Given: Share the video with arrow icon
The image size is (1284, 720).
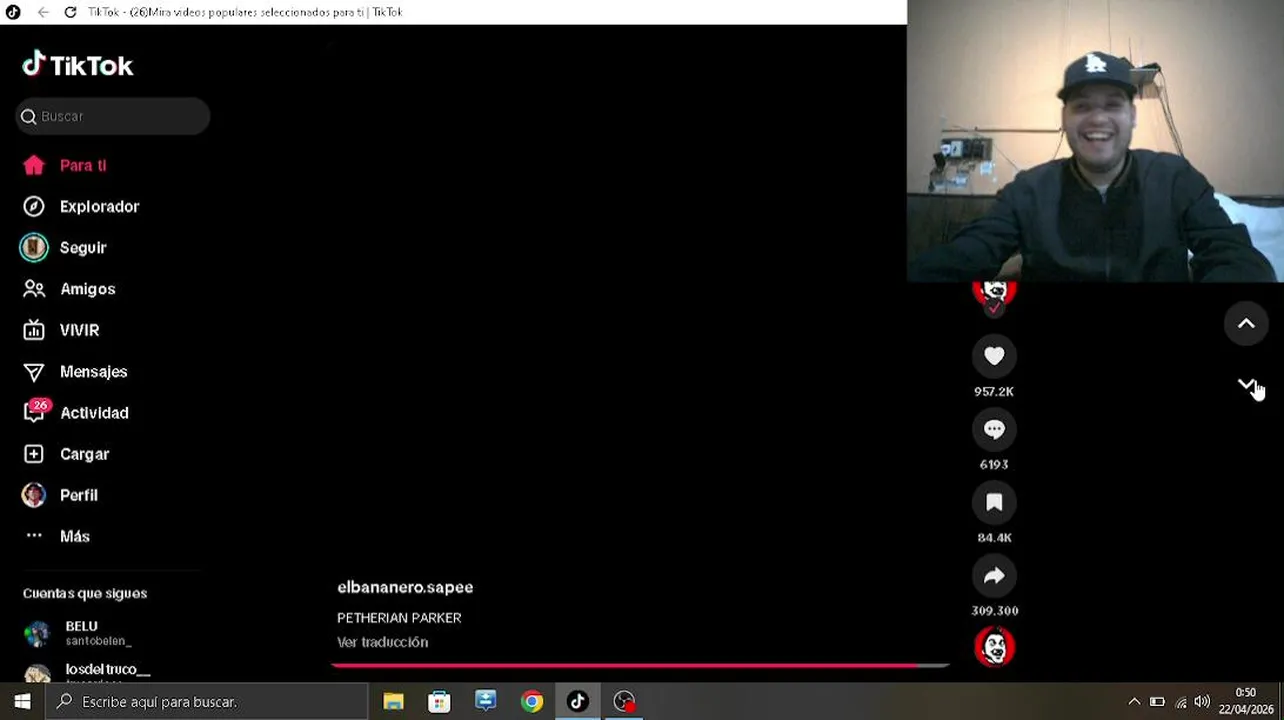Looking at the screenshot, I should click(994, 575).
